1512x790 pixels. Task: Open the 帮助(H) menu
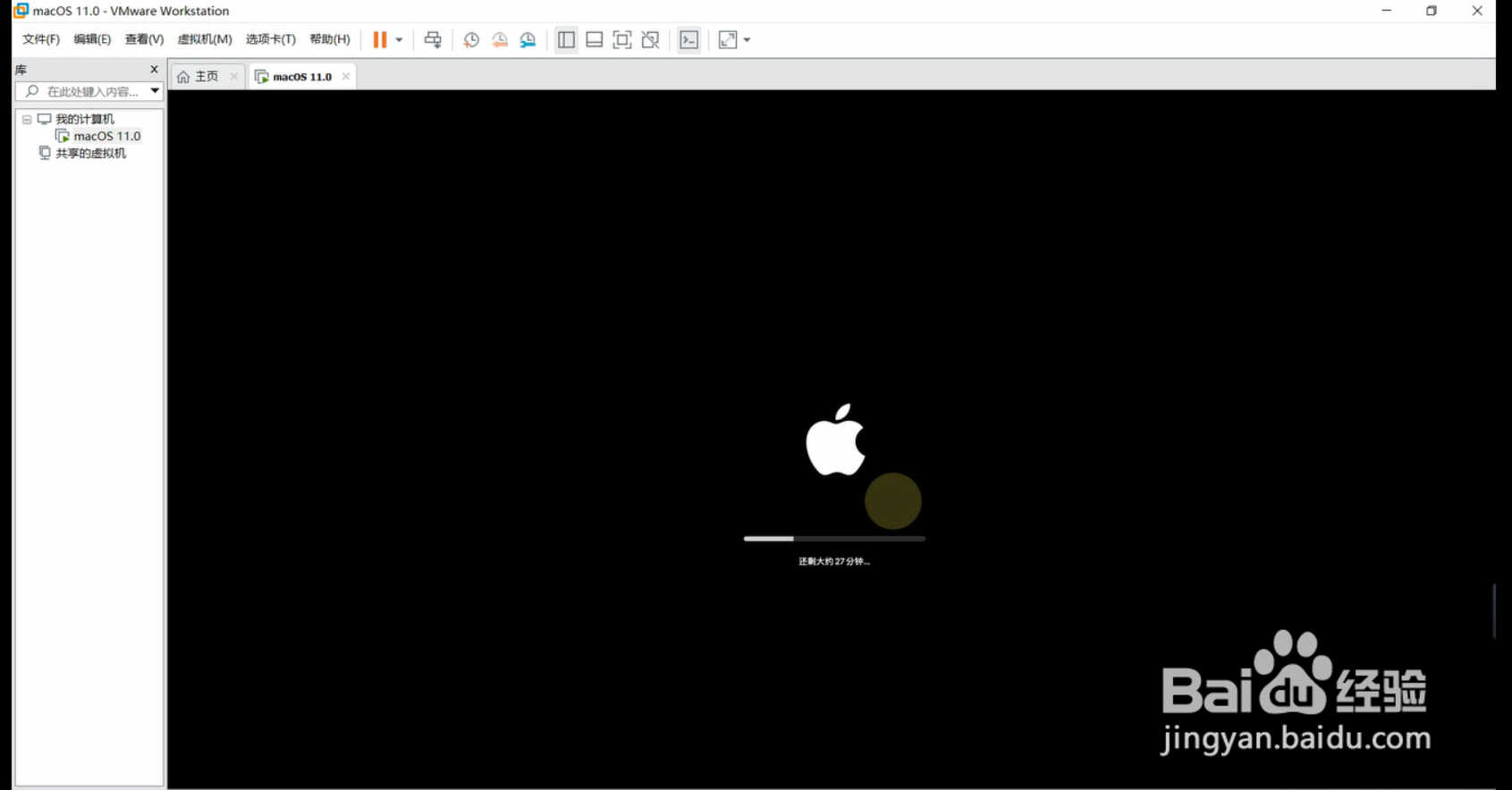(330, 39)
